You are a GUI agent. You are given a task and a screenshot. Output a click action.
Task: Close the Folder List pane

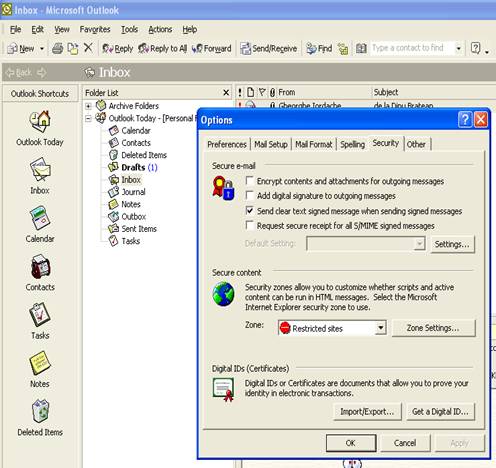[x=226, y=93]
